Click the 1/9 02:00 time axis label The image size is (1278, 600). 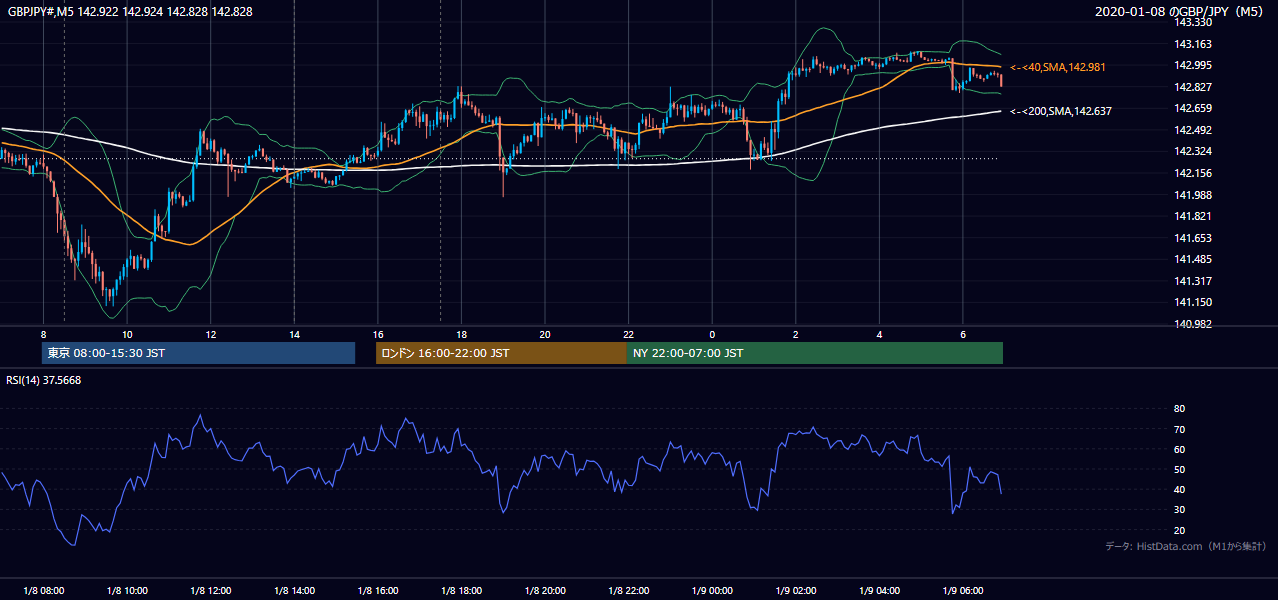pyautogui.click(x=795, y=591)
